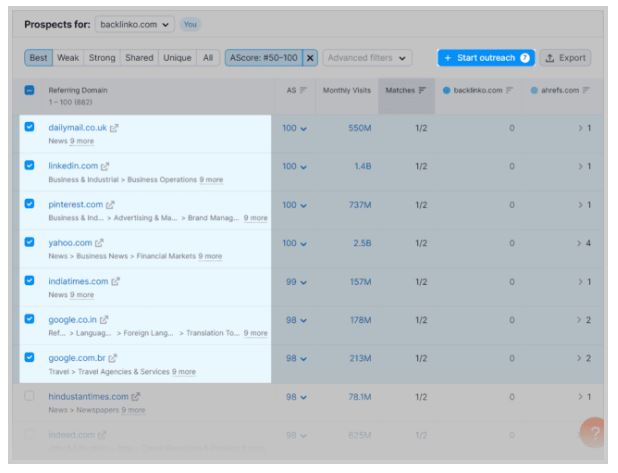Show 9 more categories for linkedin.com
Image resolution: width=618 pixels, height=473 pixels.
(x=211, y=180)
